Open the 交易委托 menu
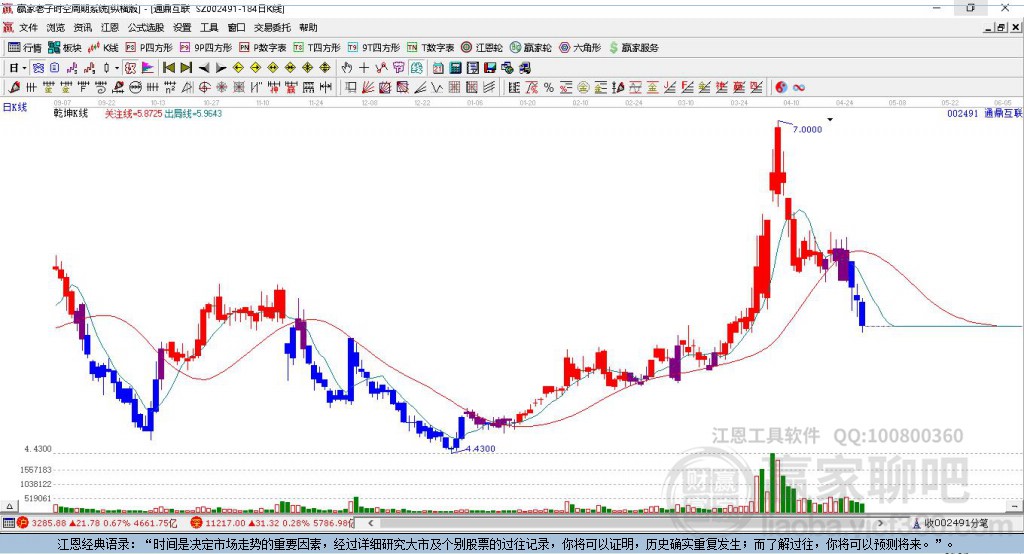The image size is (1024, 554). 272,27
